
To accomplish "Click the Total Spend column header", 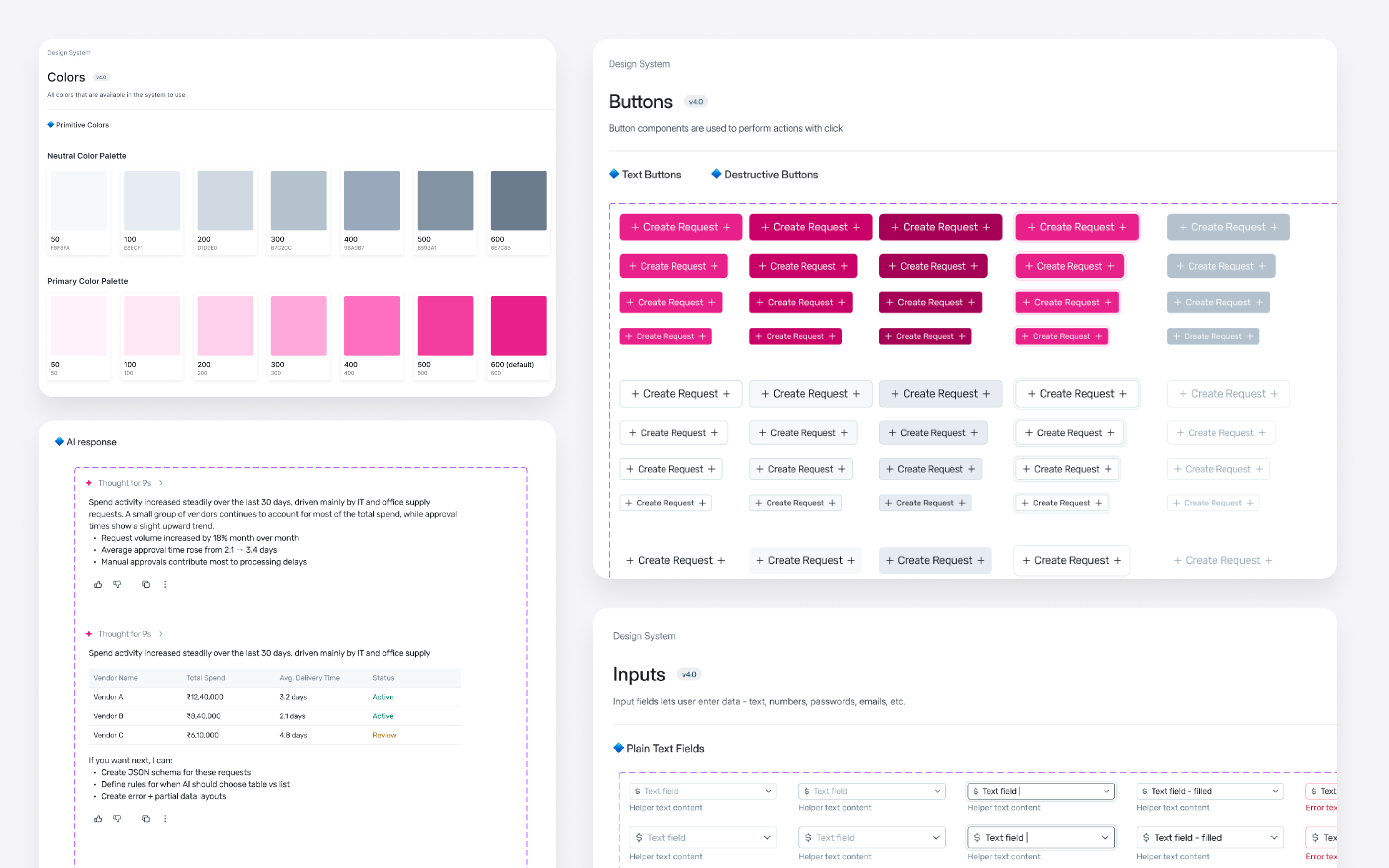I will [x=205, y=678].
